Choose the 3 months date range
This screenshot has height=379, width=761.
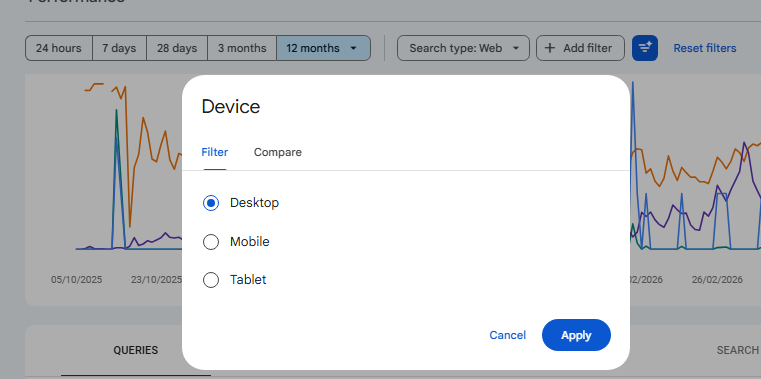242,48
